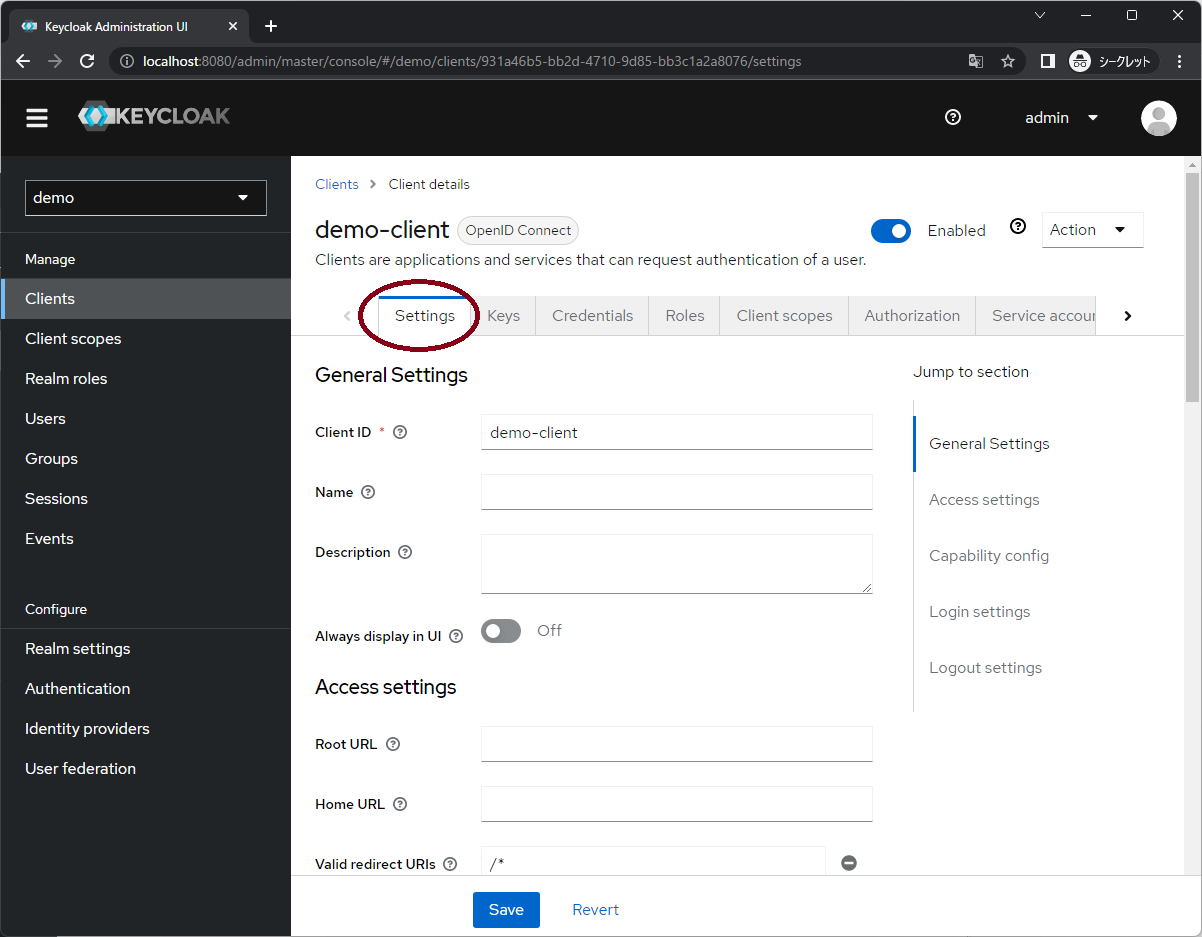1202x937 pixels.
Task: Expand the admin account dropdown
Action: [1060, 117]
